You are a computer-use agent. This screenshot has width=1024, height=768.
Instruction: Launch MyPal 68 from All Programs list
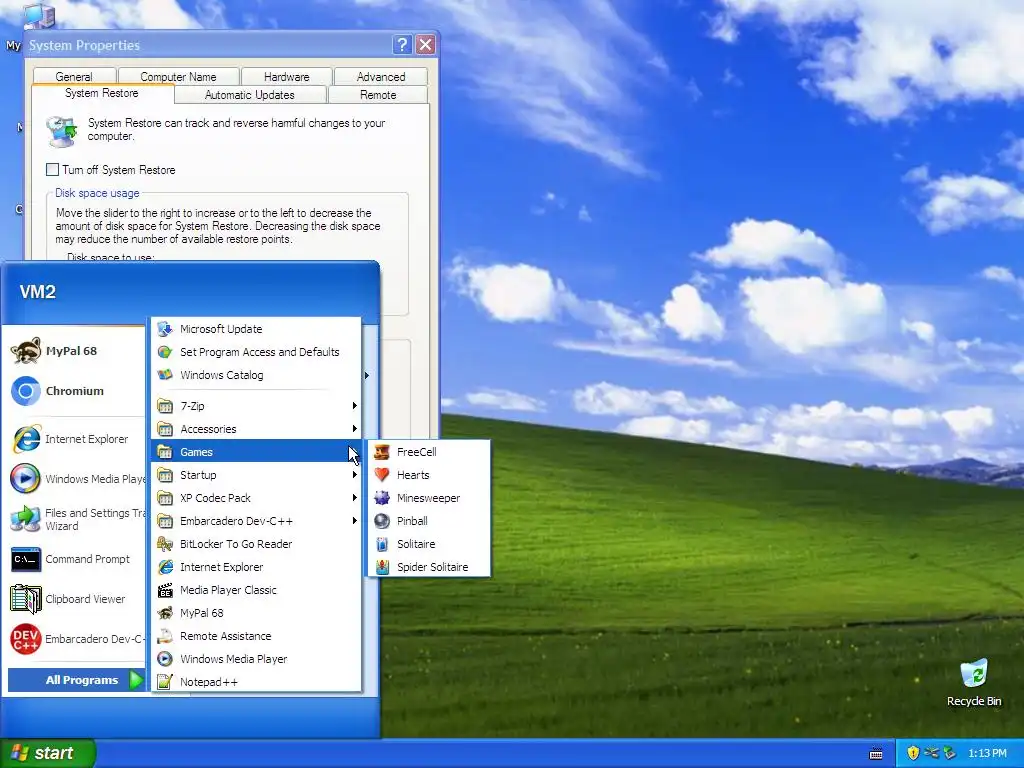257,613
